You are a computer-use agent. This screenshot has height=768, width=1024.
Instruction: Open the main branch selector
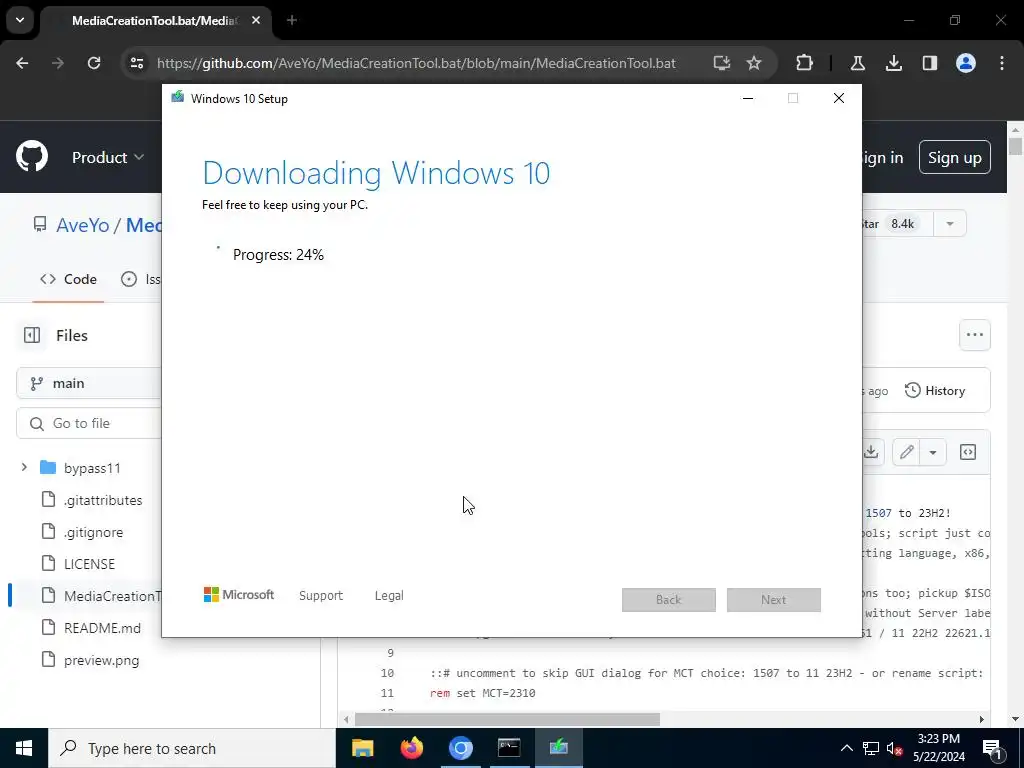pos(89,383)
